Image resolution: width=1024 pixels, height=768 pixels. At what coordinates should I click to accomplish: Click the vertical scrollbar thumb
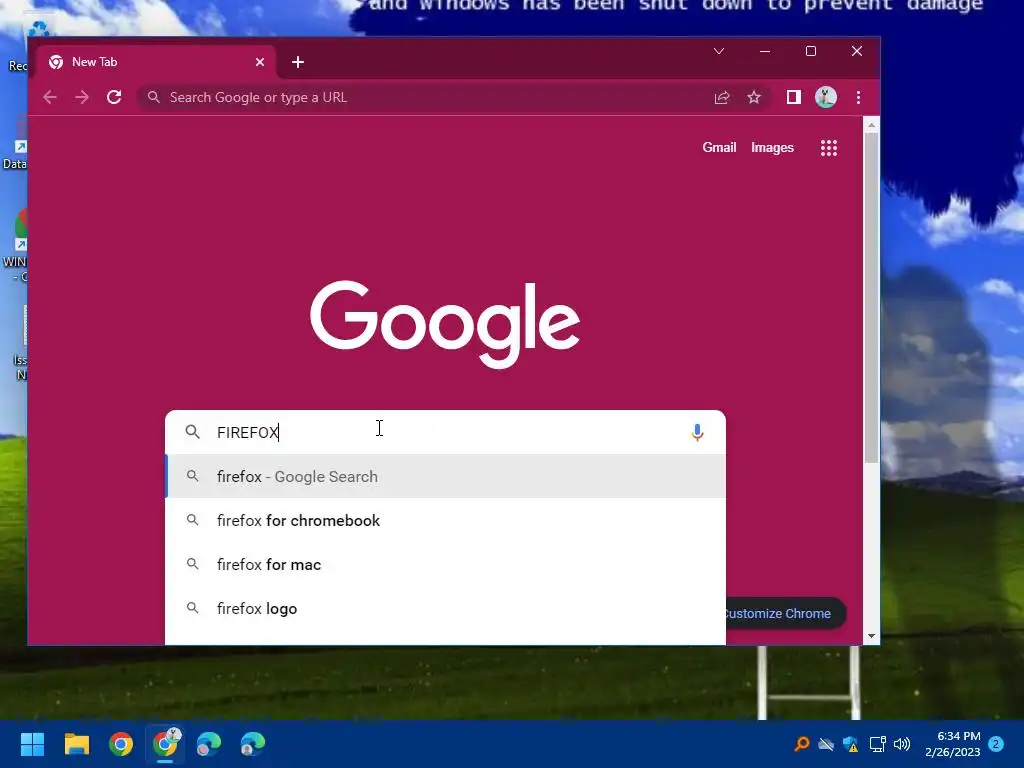click(871, 297)
